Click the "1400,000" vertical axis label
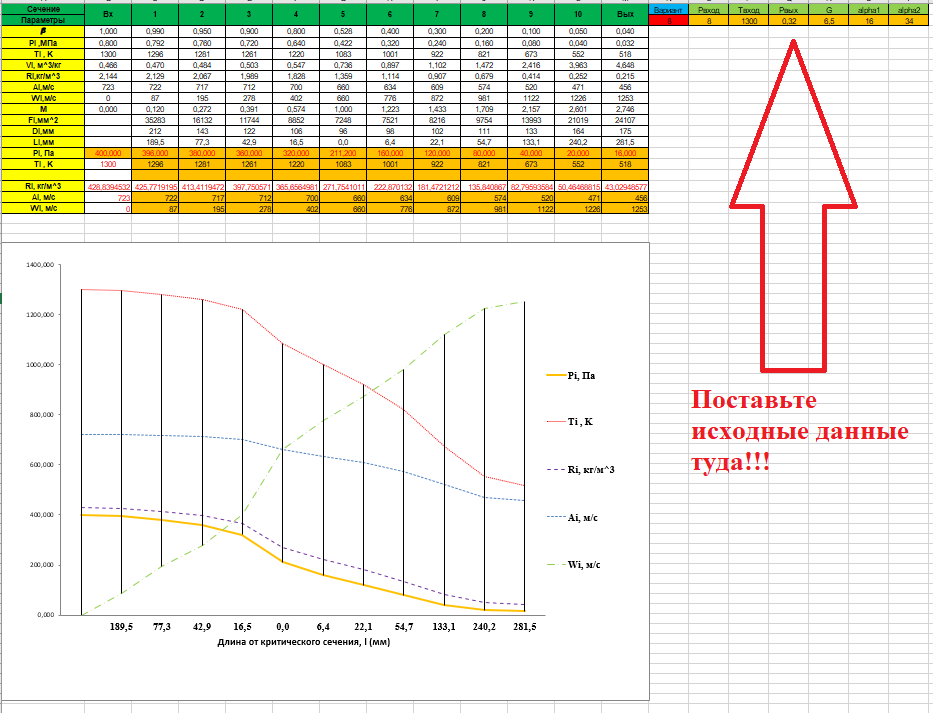This screenshot has height=713, width=933. click(40, 265)
